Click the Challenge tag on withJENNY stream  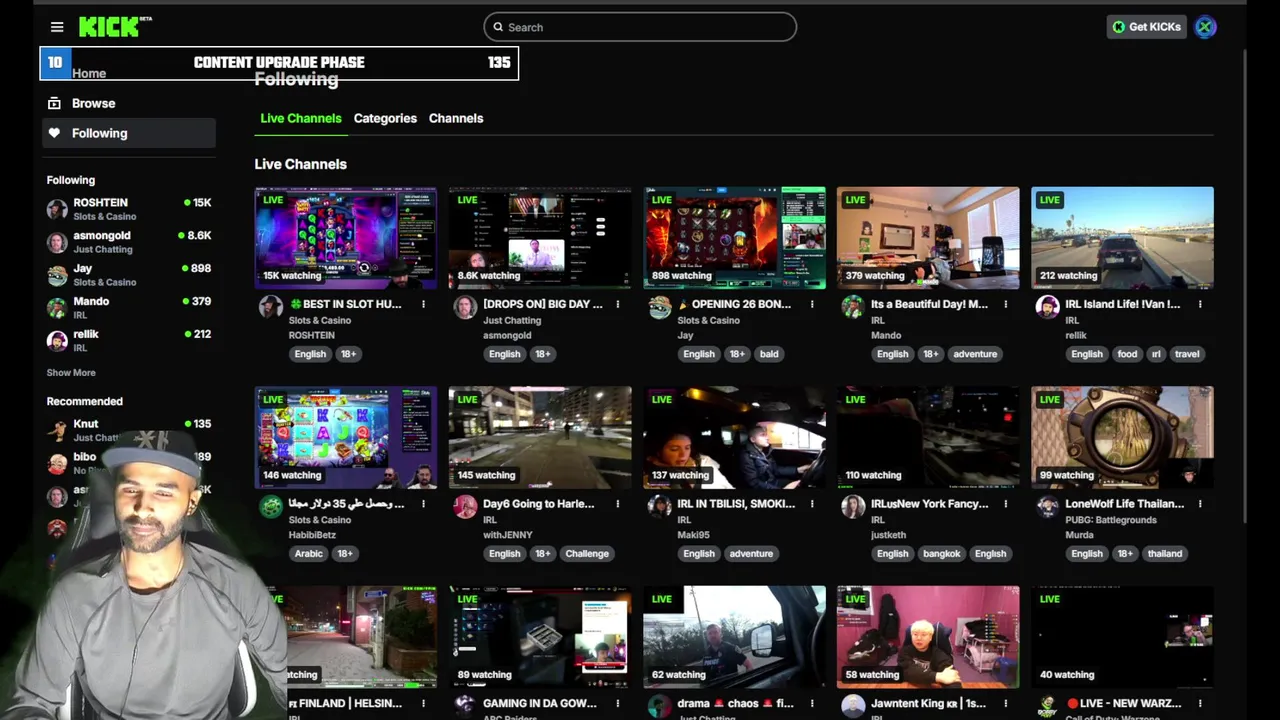click(x=587, y=554)
